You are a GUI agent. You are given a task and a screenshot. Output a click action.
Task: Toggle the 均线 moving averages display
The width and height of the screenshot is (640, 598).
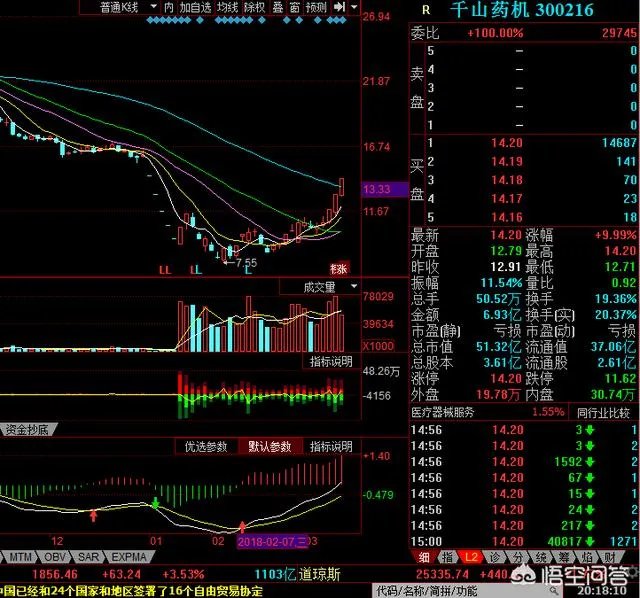(x=227, y=7)
